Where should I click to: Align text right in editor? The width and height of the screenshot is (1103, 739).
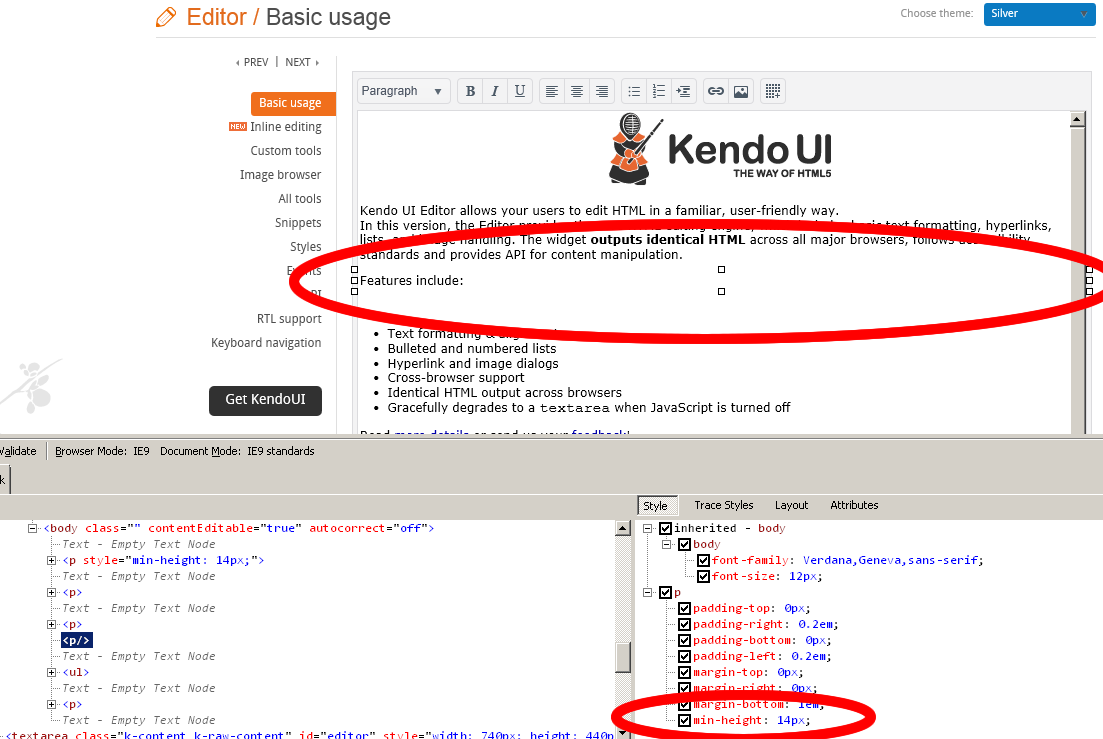point(602,91)
